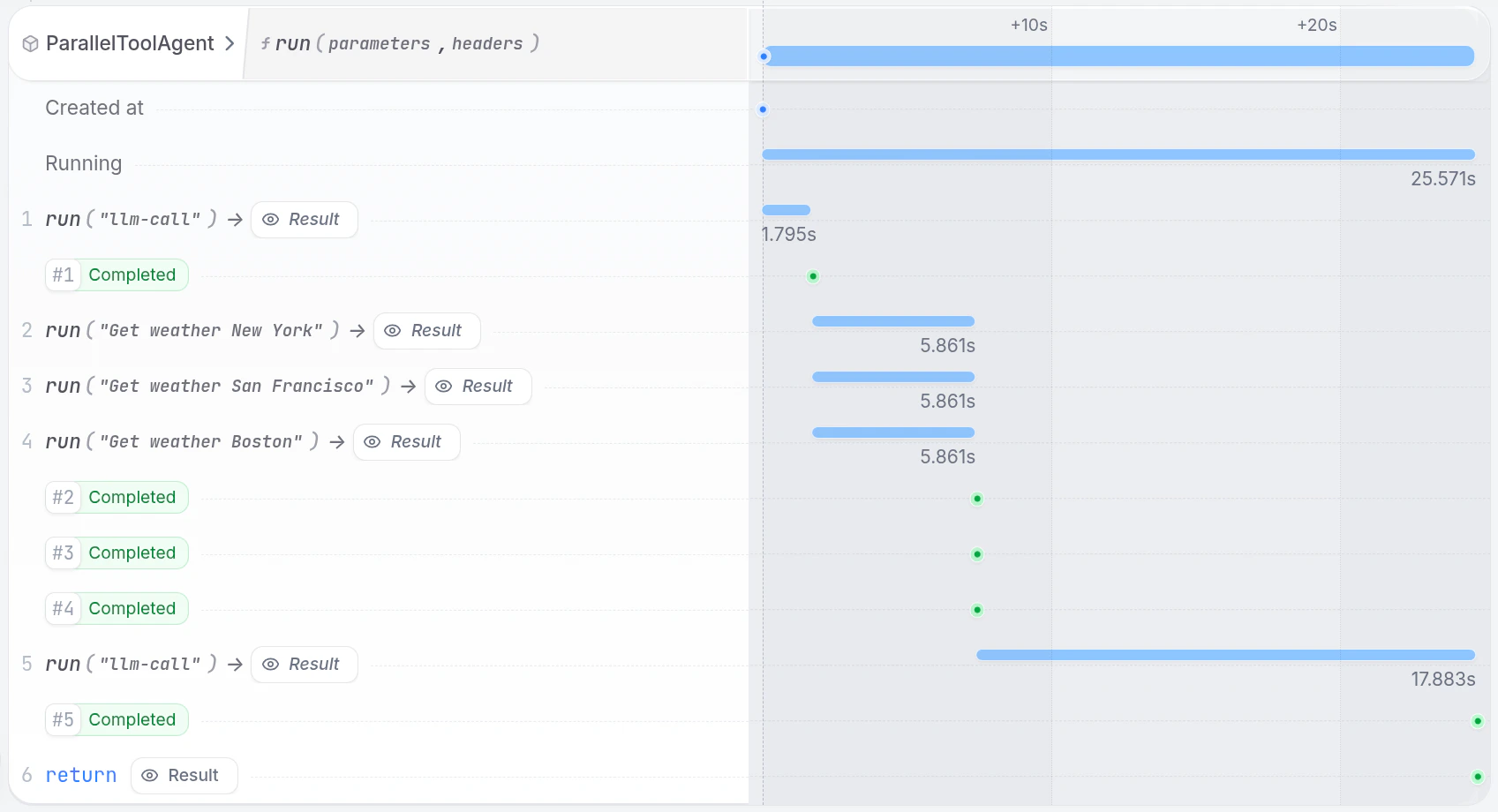Screen dimensions: 1498x812
Task: Open Result for Get weather Boston step
Action: (x=406, y=441)
